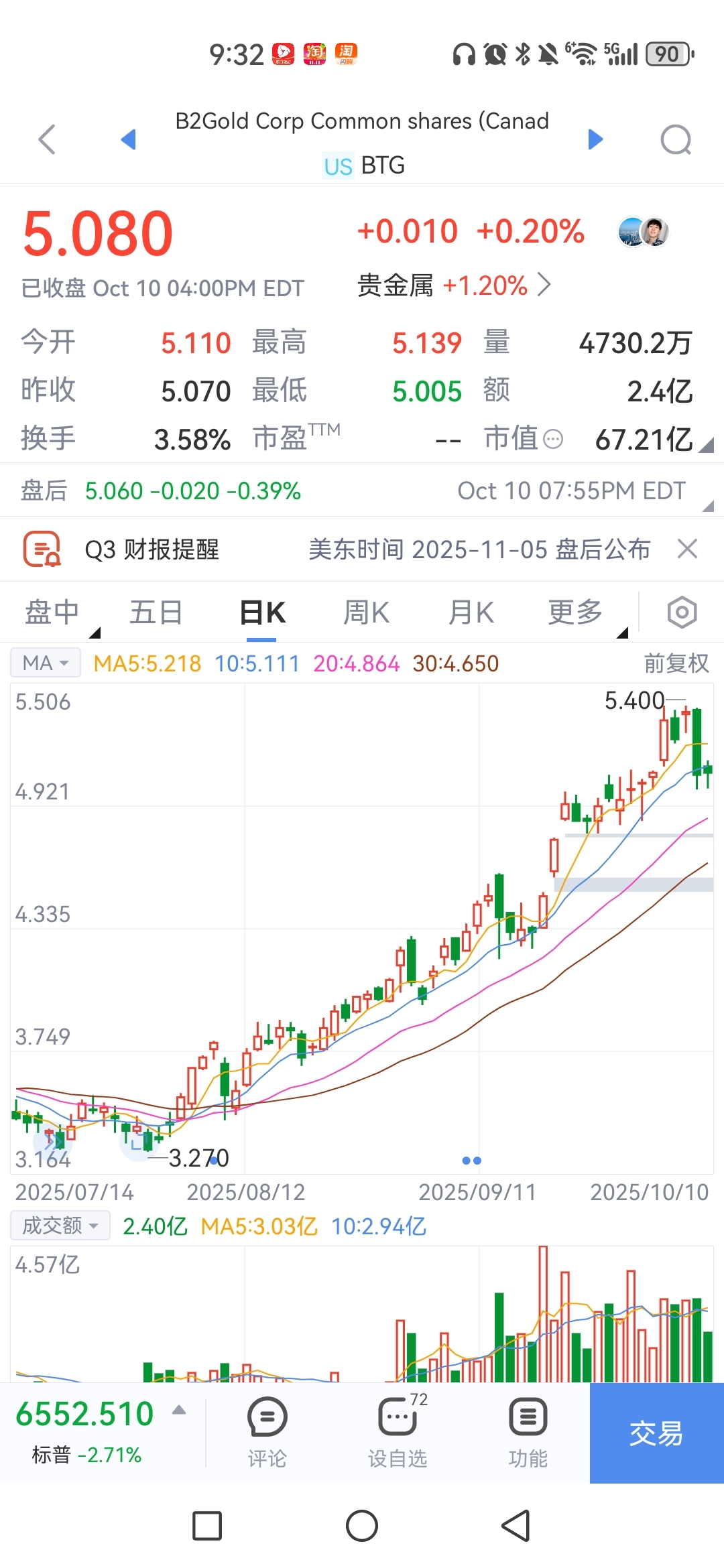Open chart settings hexagon icon
Image resolution: width=724 pixels, height=1568 pixels.
point(682,612)
